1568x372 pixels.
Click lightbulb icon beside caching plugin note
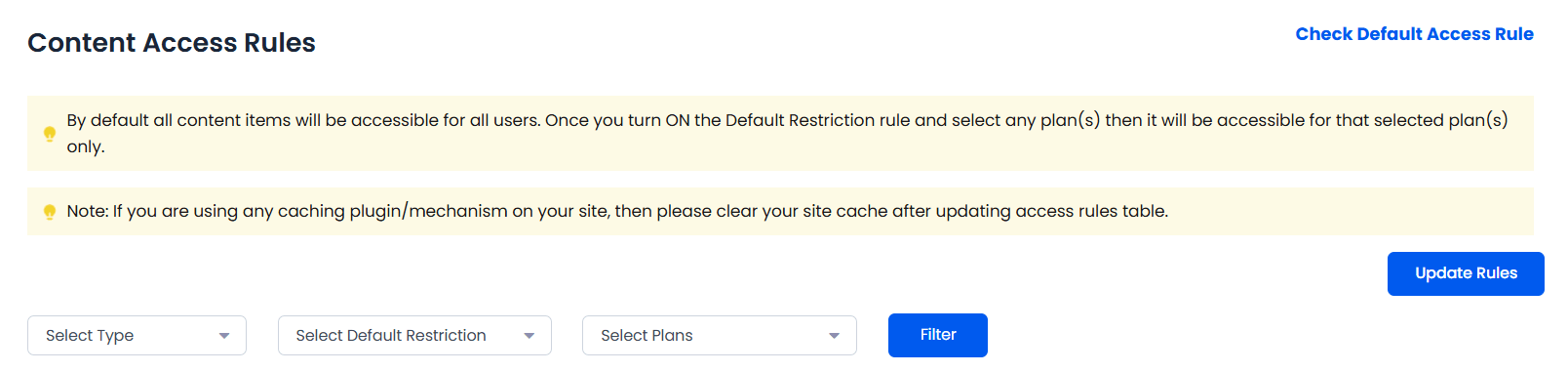(50, 212)
